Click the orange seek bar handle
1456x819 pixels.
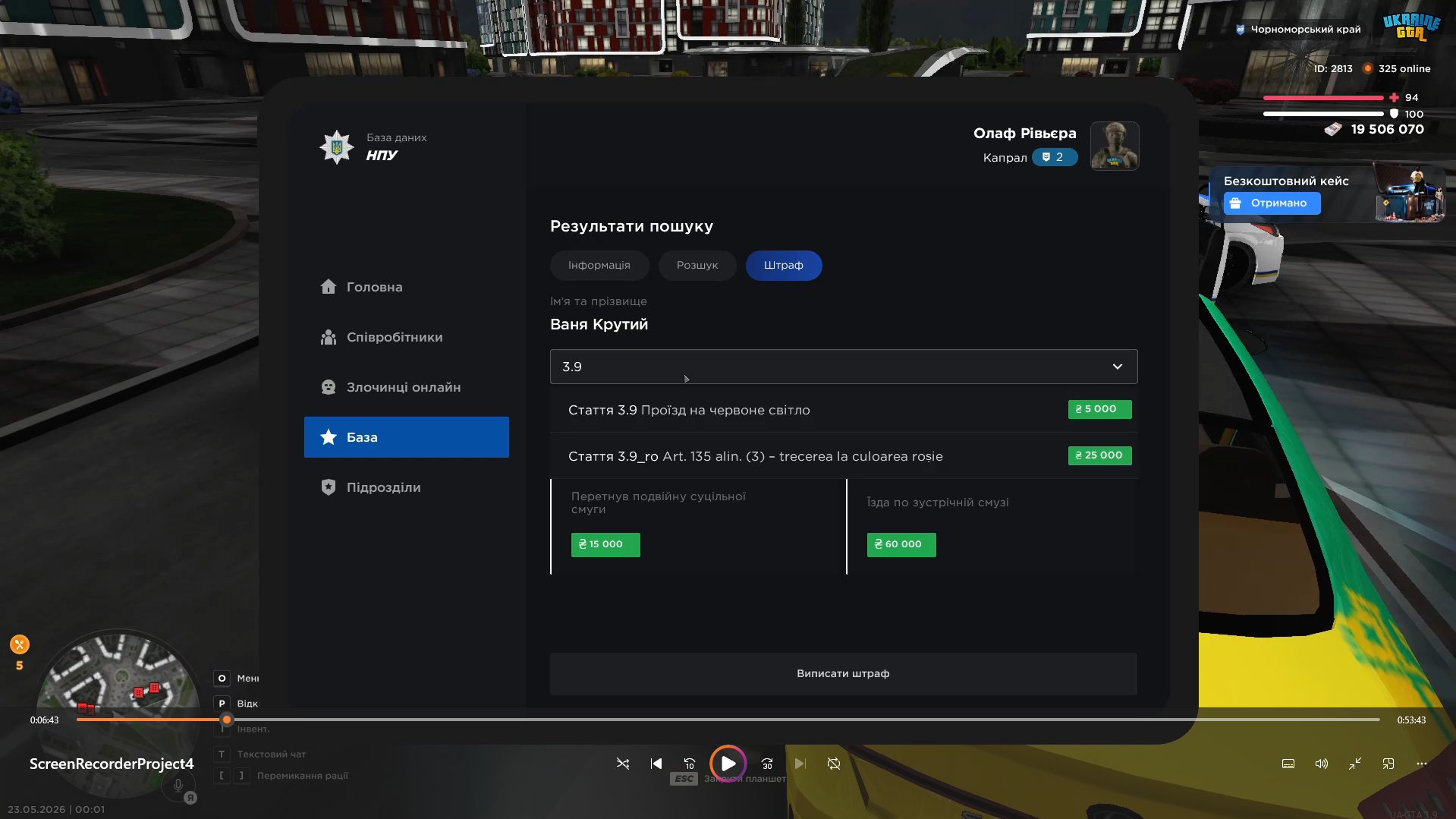coord(227,720)
